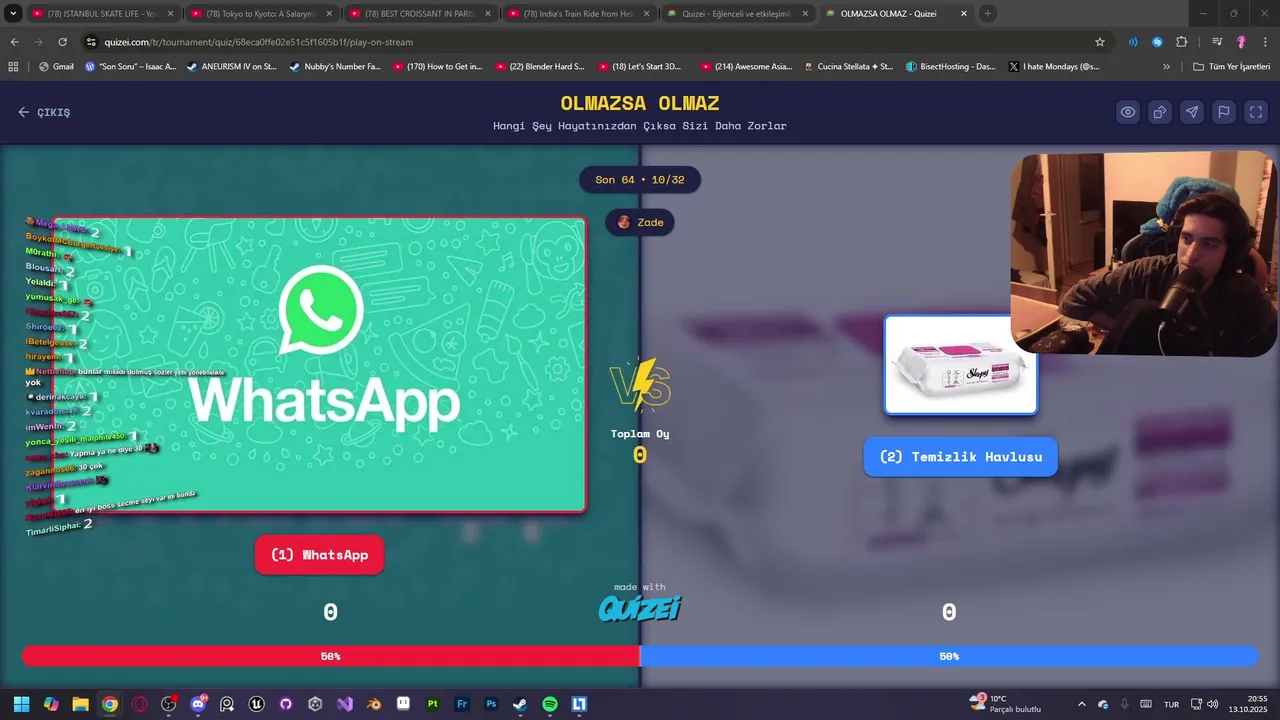Screen dimensions: 1280x720
Task: Open the tab search dropdown arrow
Action: 13,14
